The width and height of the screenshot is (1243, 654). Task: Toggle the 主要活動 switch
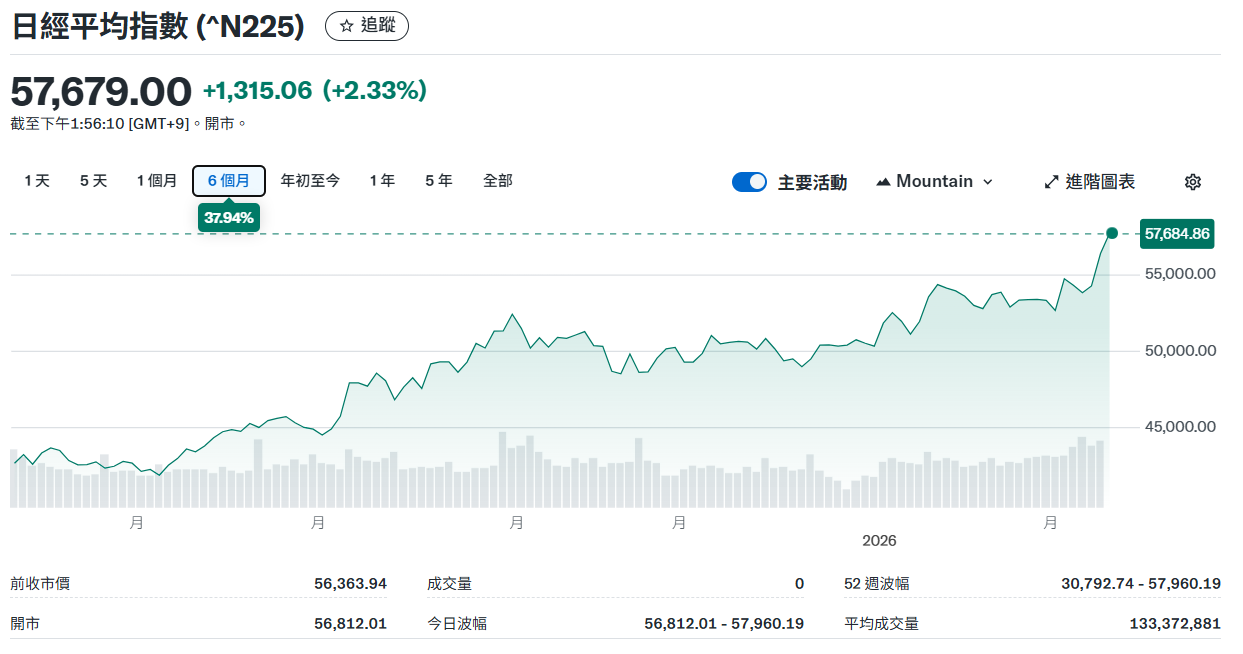[x=749, y=182]
